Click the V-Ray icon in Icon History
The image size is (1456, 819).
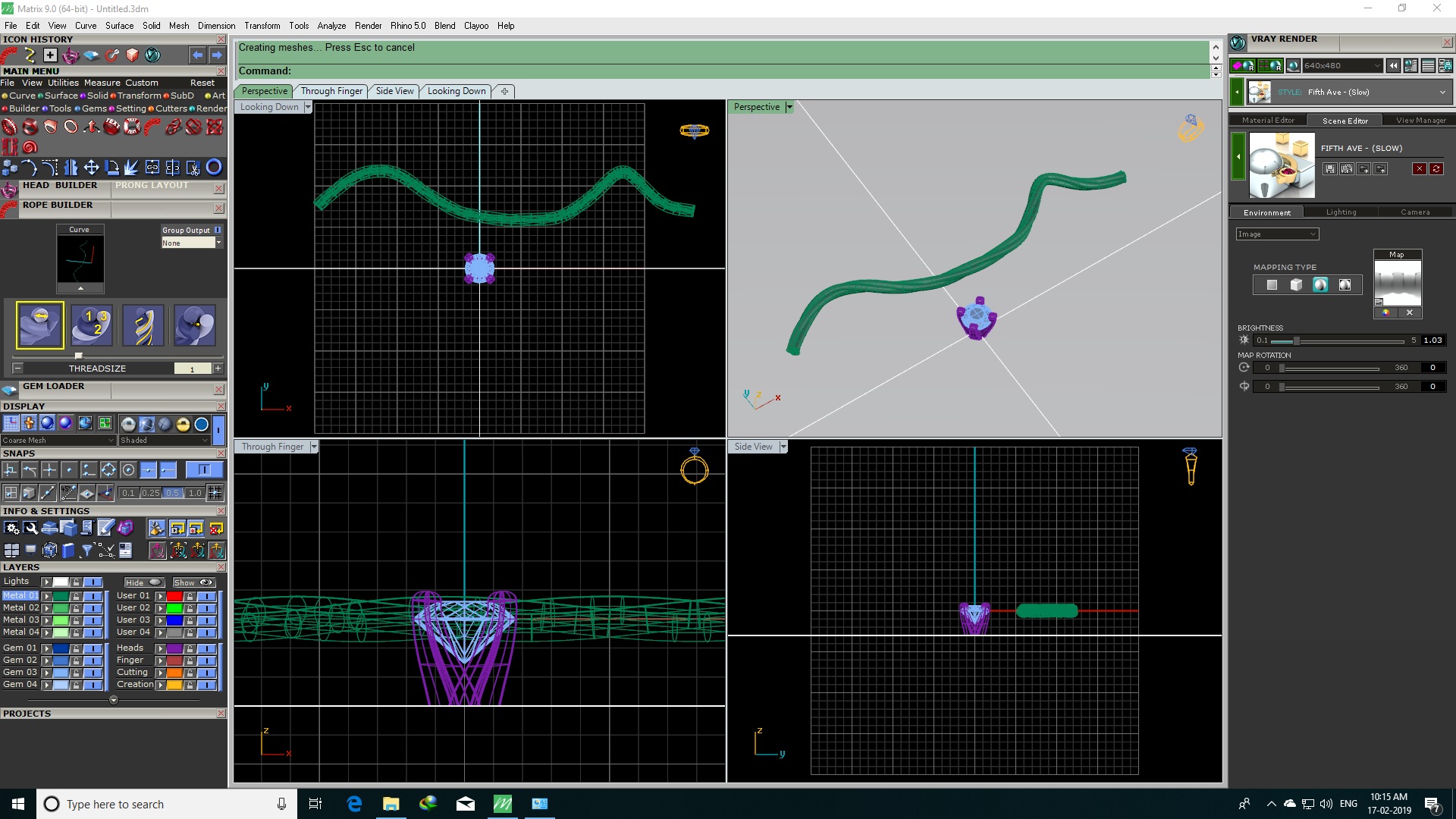point(152,55)
